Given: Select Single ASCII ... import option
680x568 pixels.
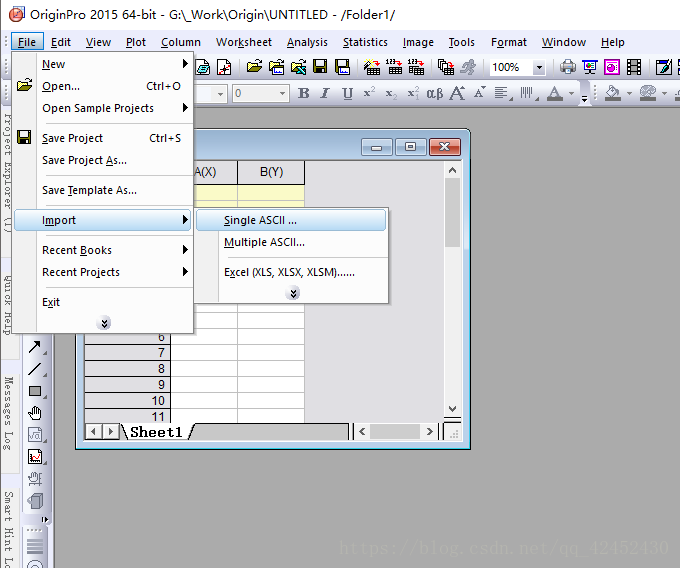Looking at the screenshot, I should [x=291, y=220].
